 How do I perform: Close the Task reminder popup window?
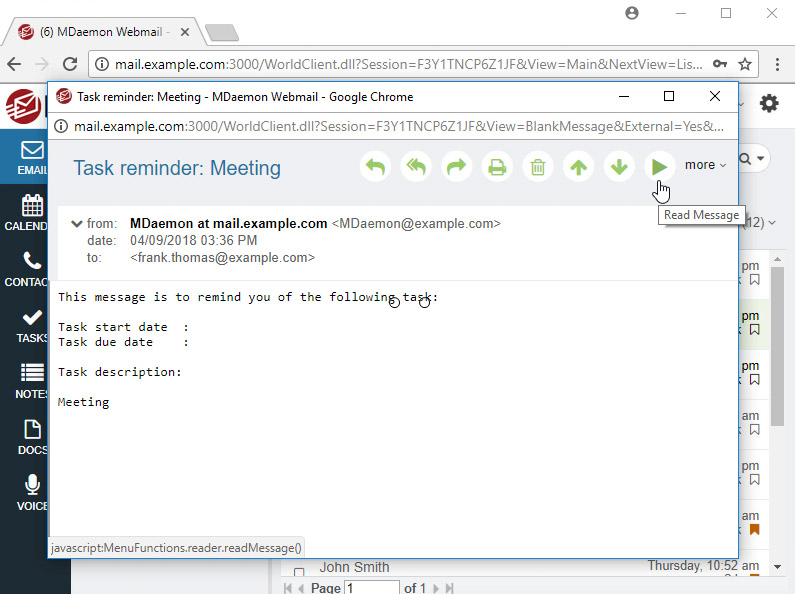click(x=715, y=96)
